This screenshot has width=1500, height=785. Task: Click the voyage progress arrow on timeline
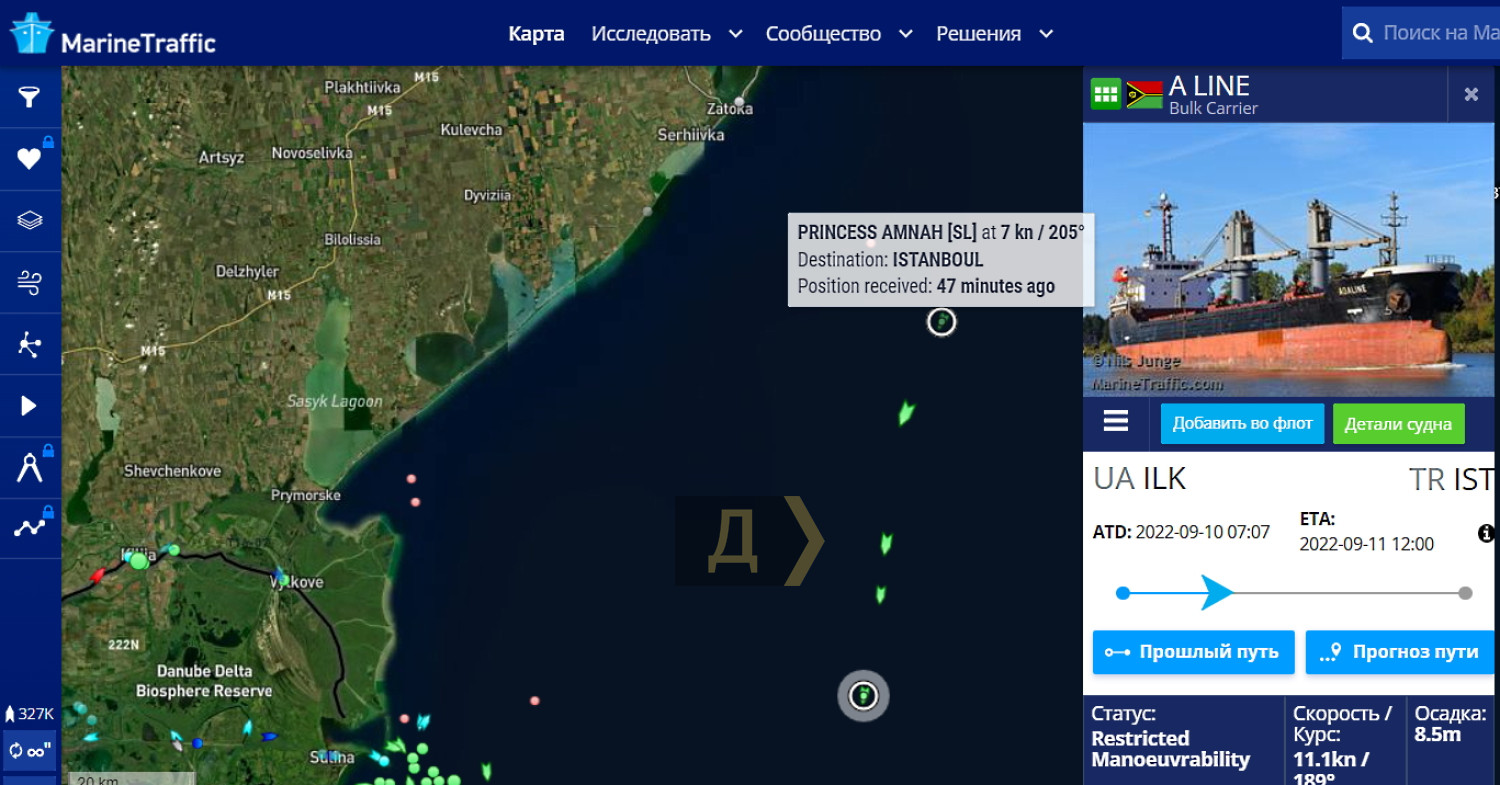(1217, 593)
